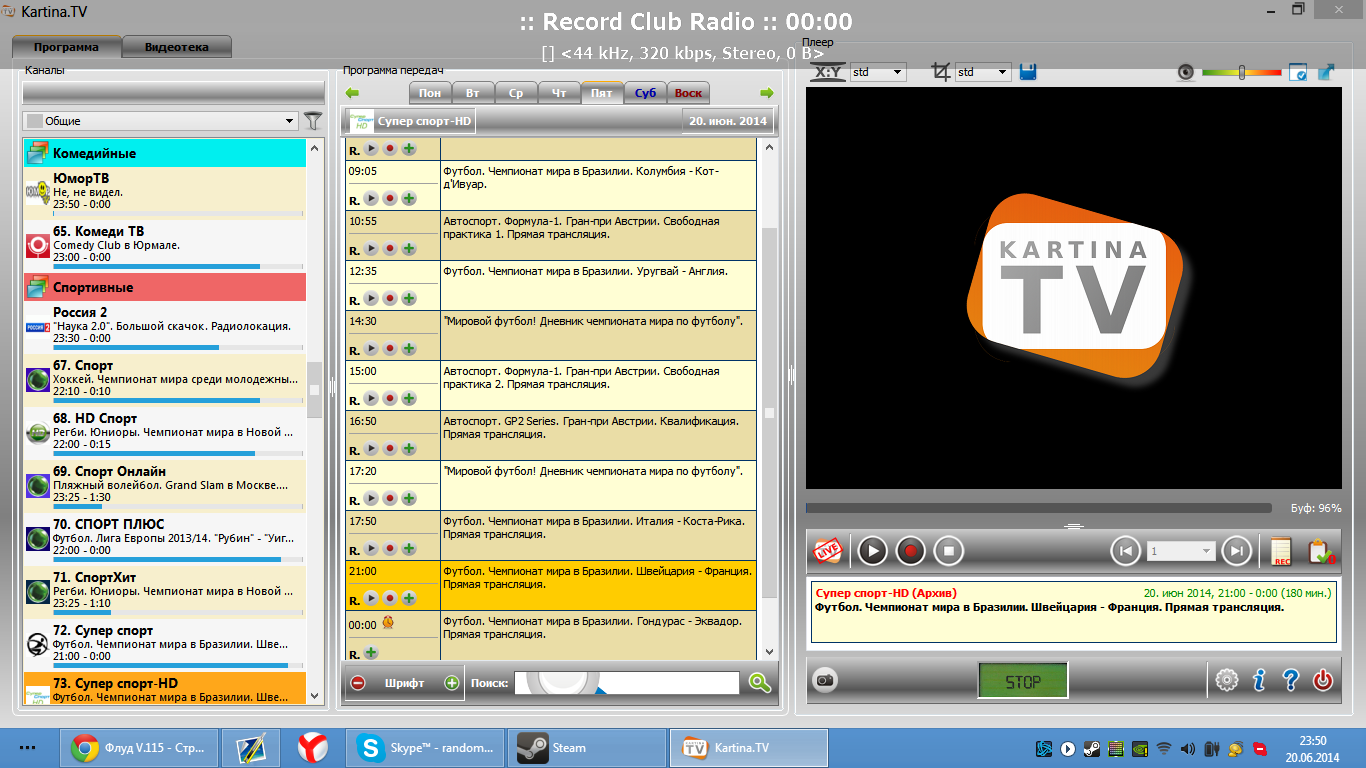This screenshot has height=768, width=1366.
Task: Play the 21:00 Швейцария - Франция archive
Action: [371, 598]
